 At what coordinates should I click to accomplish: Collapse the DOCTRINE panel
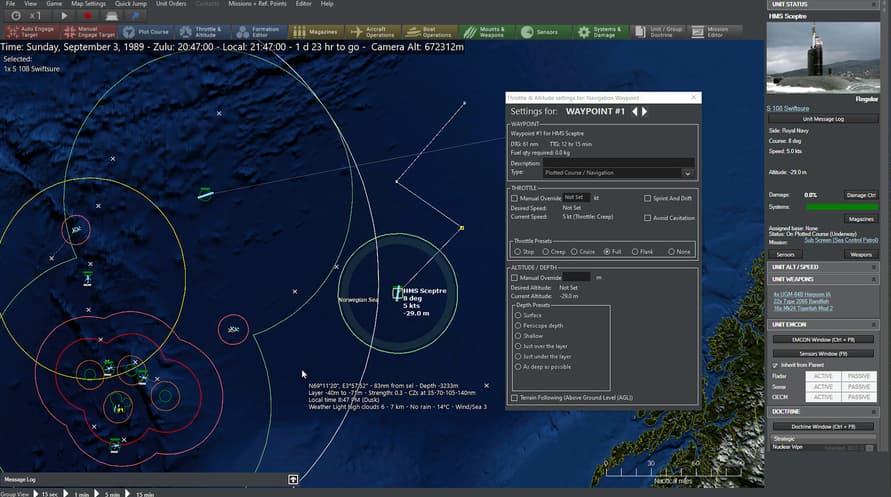[873, 411]
